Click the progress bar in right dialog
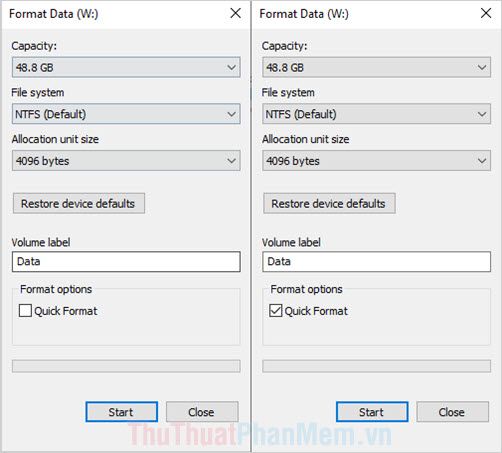Screen dimensions: 502x453 [x=376, y=366]
